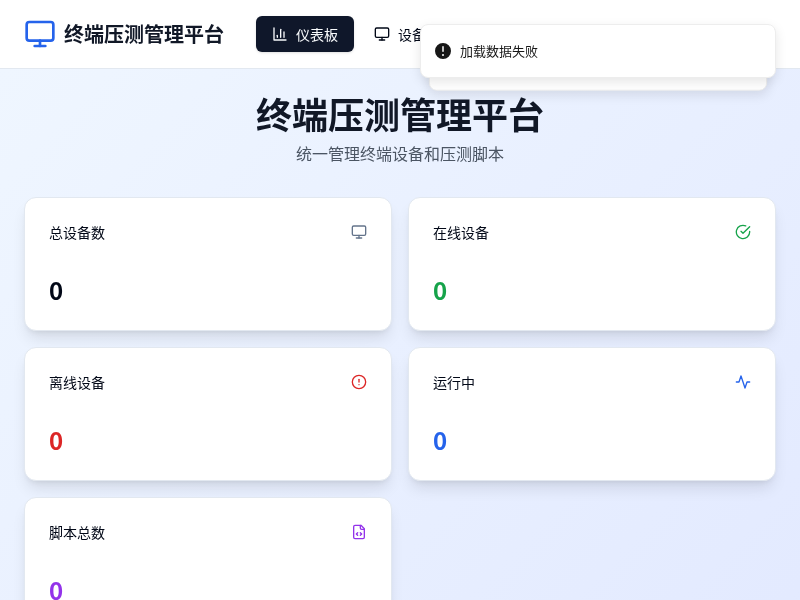Viewport: 800px width, 600px height.
Task: Open the 仪表板 dashboard tab
Action: point(305,34)
